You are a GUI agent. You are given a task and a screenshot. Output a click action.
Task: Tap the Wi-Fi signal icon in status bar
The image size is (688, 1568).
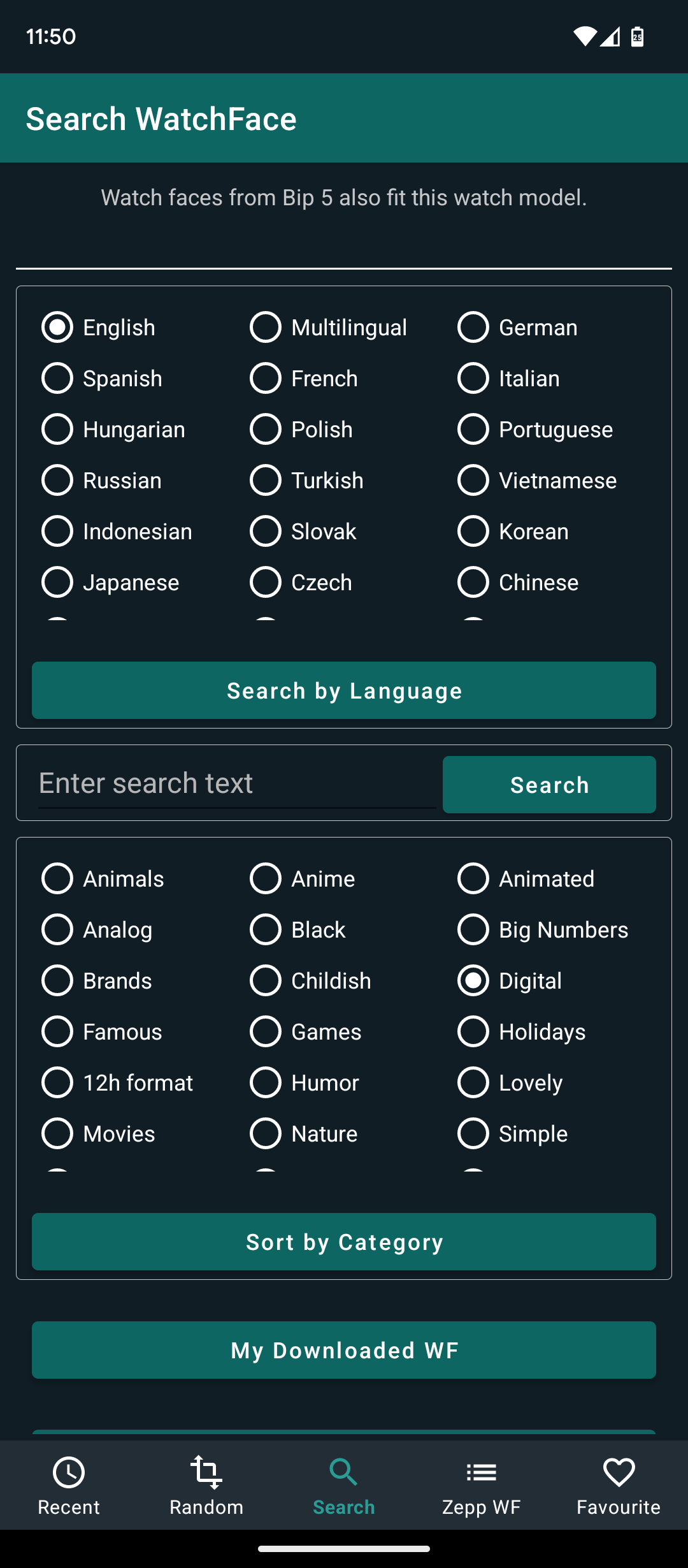click(x=584, y=37)
